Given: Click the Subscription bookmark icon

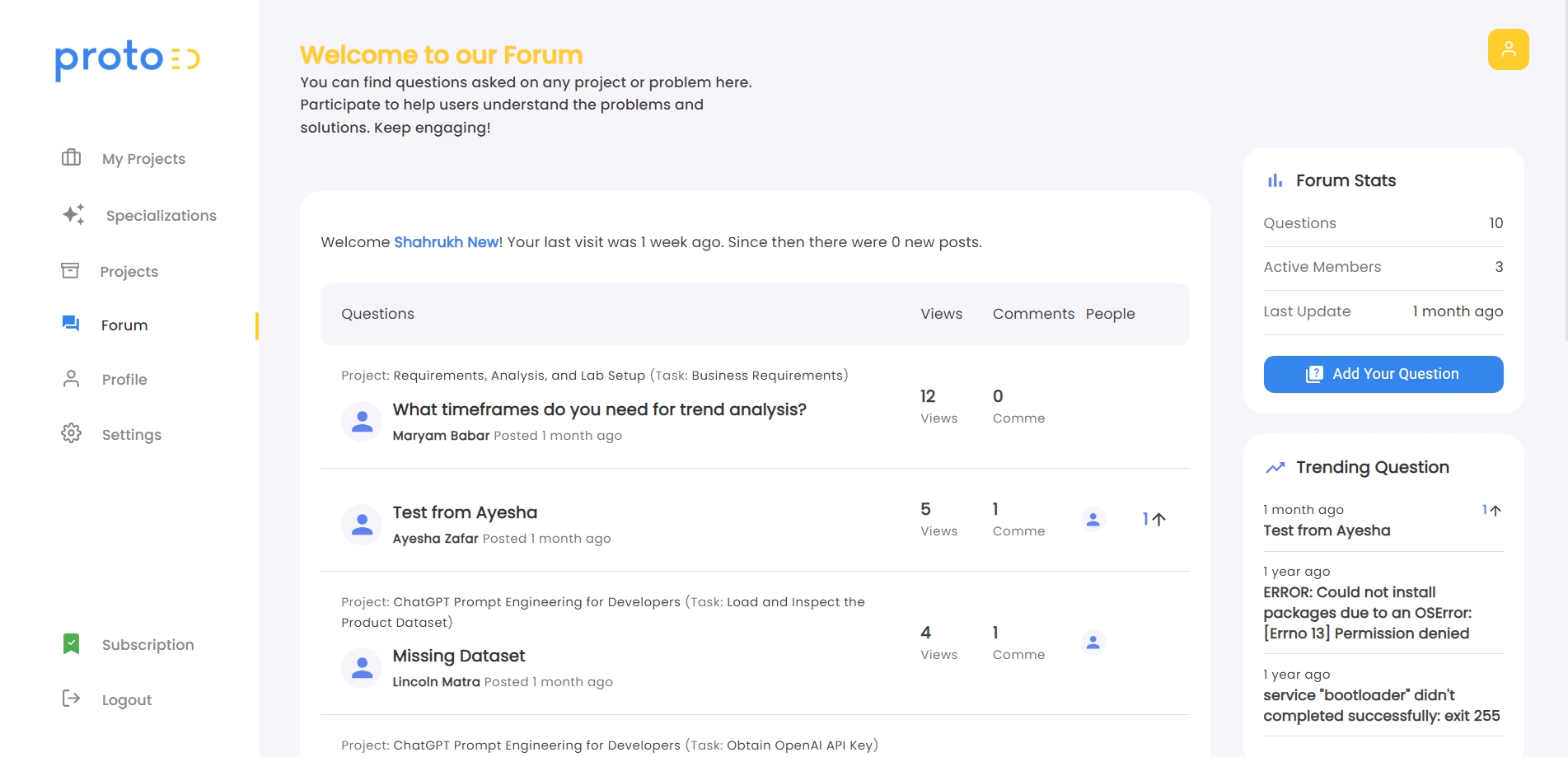Looking at the screenshot, I should tap(72, 644).
